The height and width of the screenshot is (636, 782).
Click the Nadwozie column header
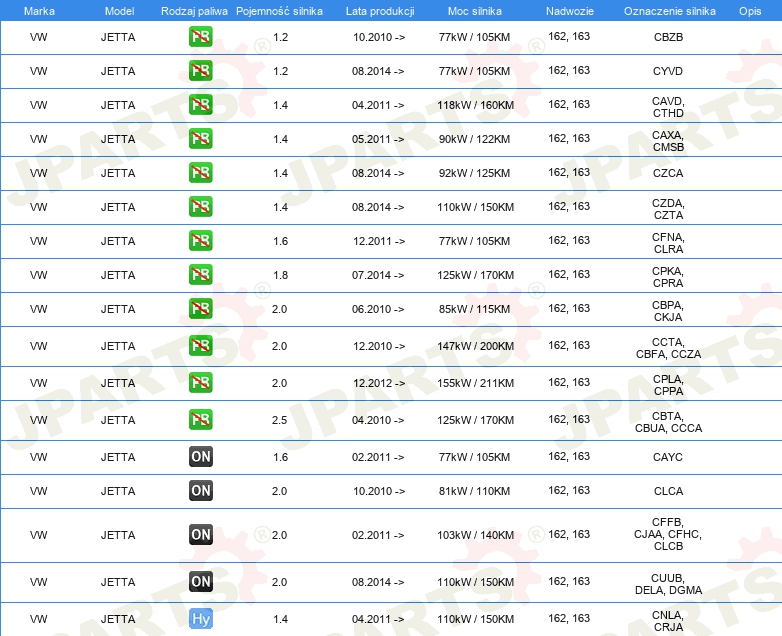(x=570, y=11)
